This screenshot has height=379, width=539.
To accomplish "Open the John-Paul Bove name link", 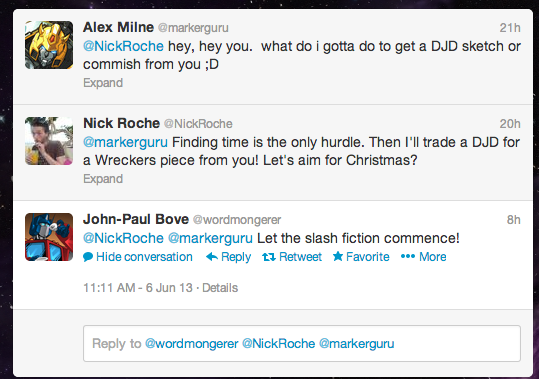I will click(136, 219).
